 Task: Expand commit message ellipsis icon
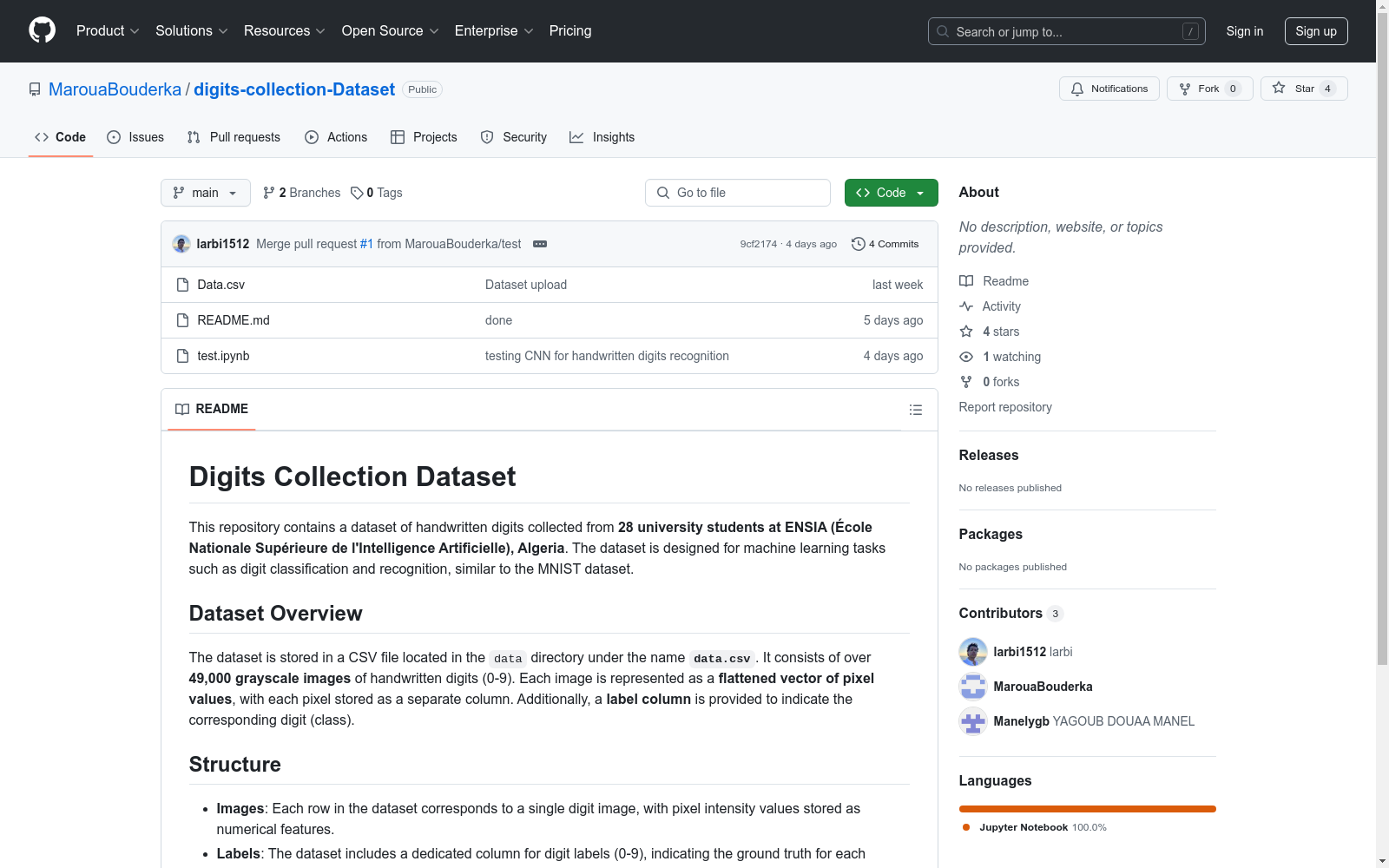tap(540, 244)
